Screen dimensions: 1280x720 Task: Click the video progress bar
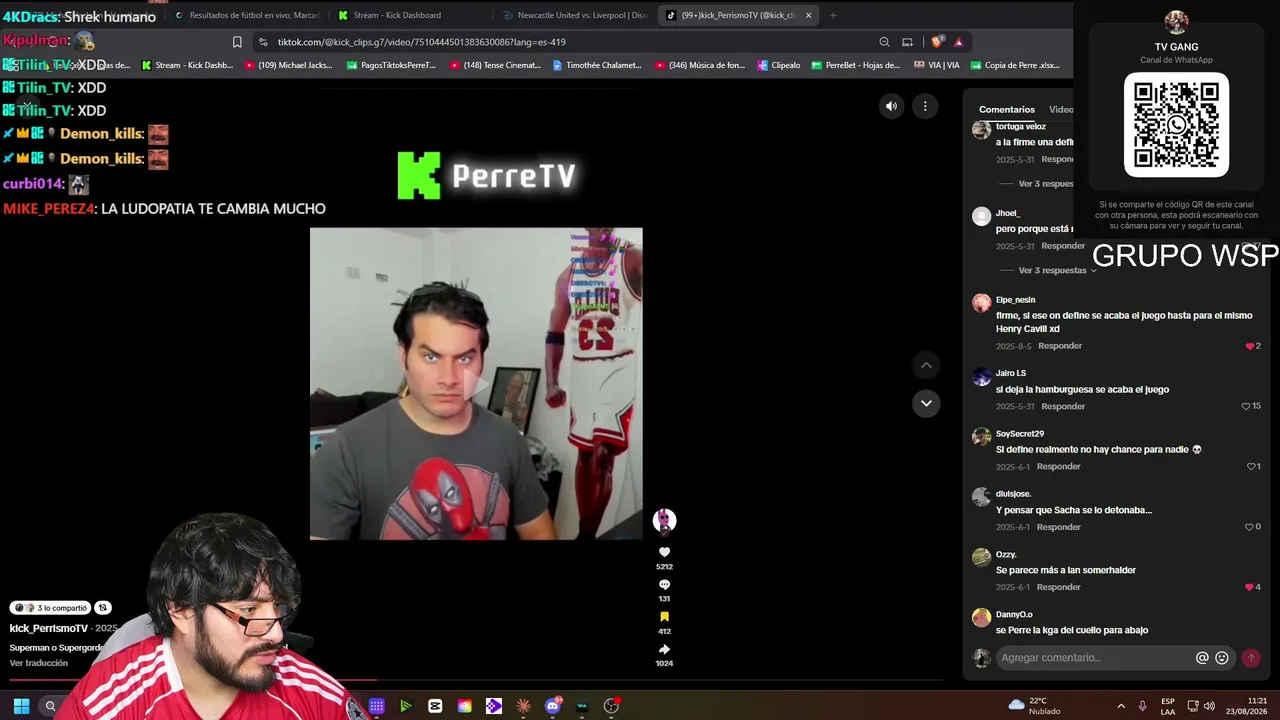coord(476,681)
